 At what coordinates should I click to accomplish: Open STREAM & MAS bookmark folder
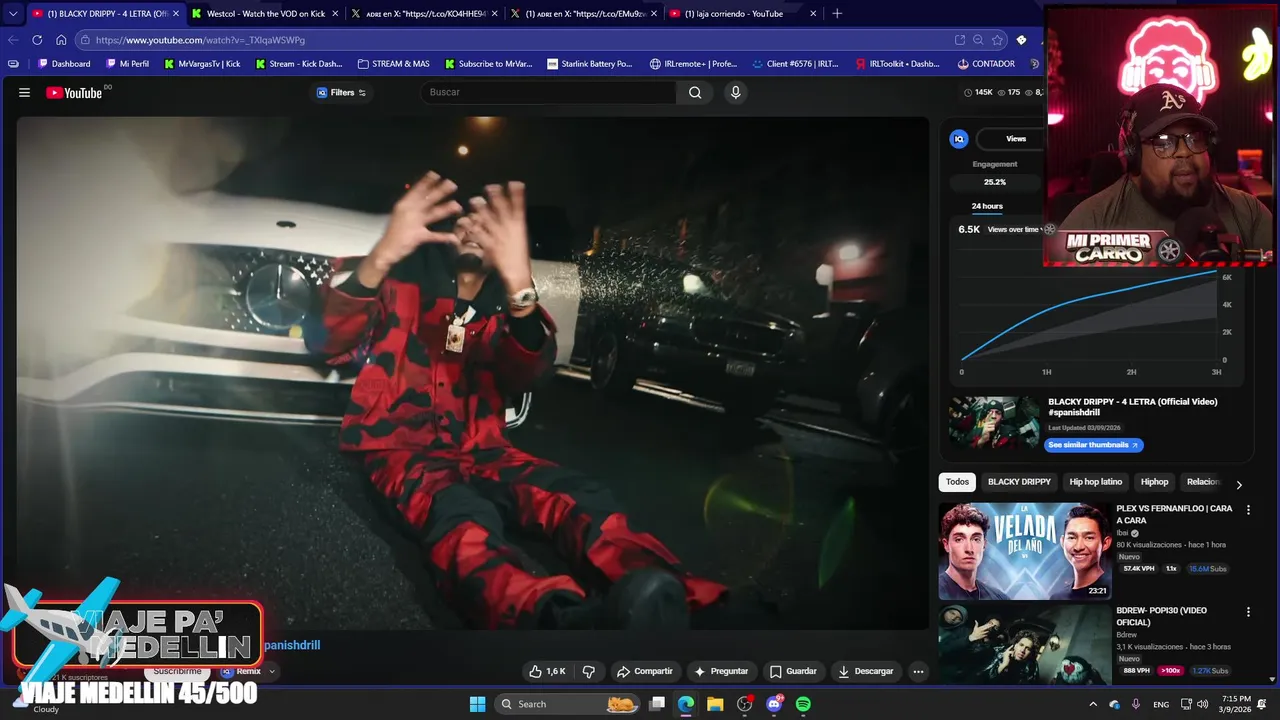(x=393, y=64)
